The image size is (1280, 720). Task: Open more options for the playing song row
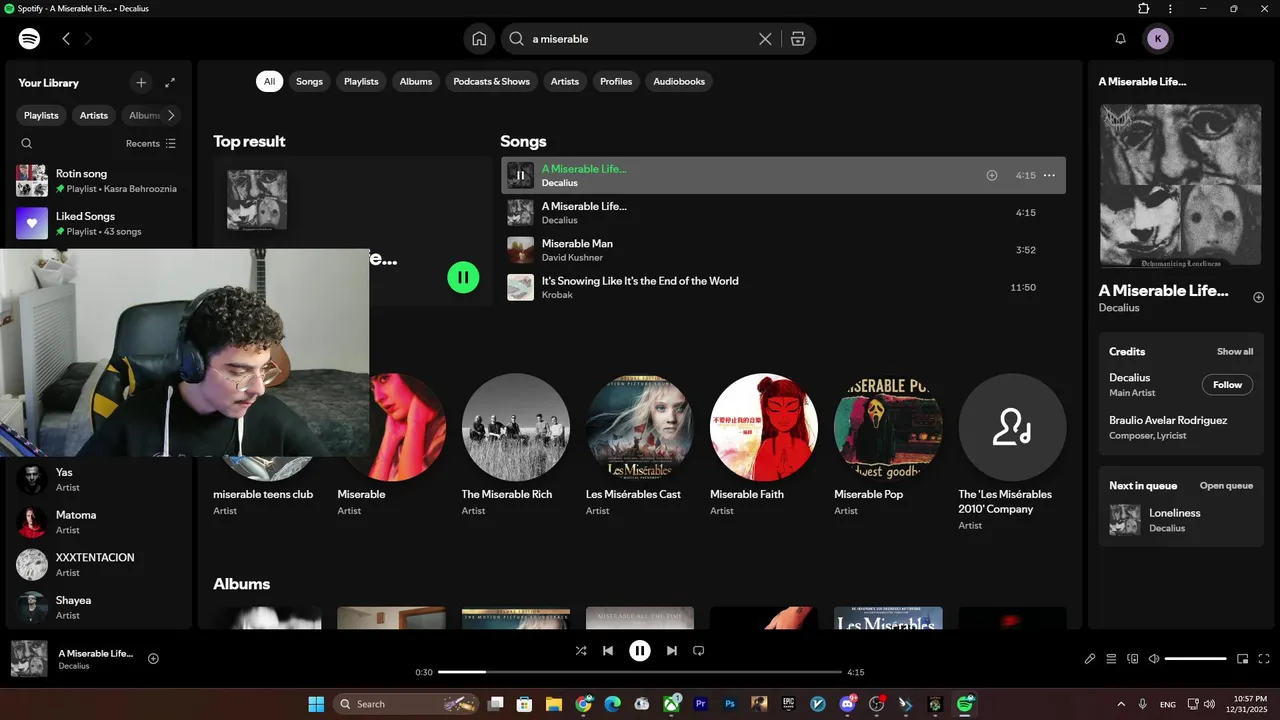pos(1049,175)
